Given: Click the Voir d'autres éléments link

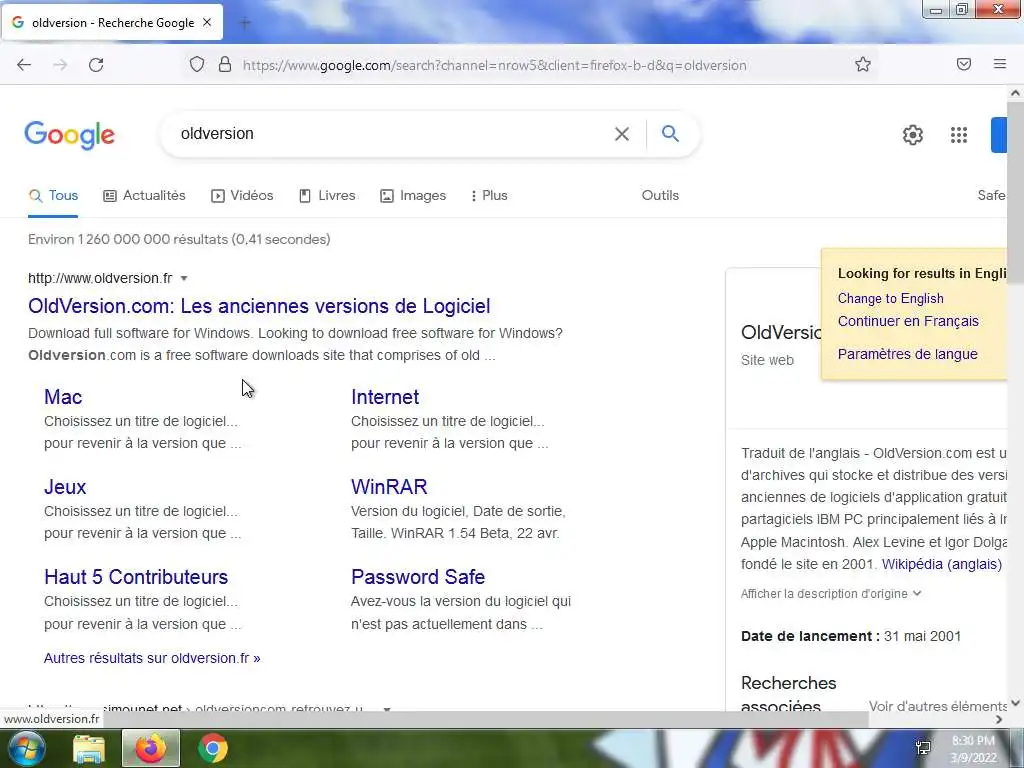Looking at the screenshot, I should (x=938, y=706).
